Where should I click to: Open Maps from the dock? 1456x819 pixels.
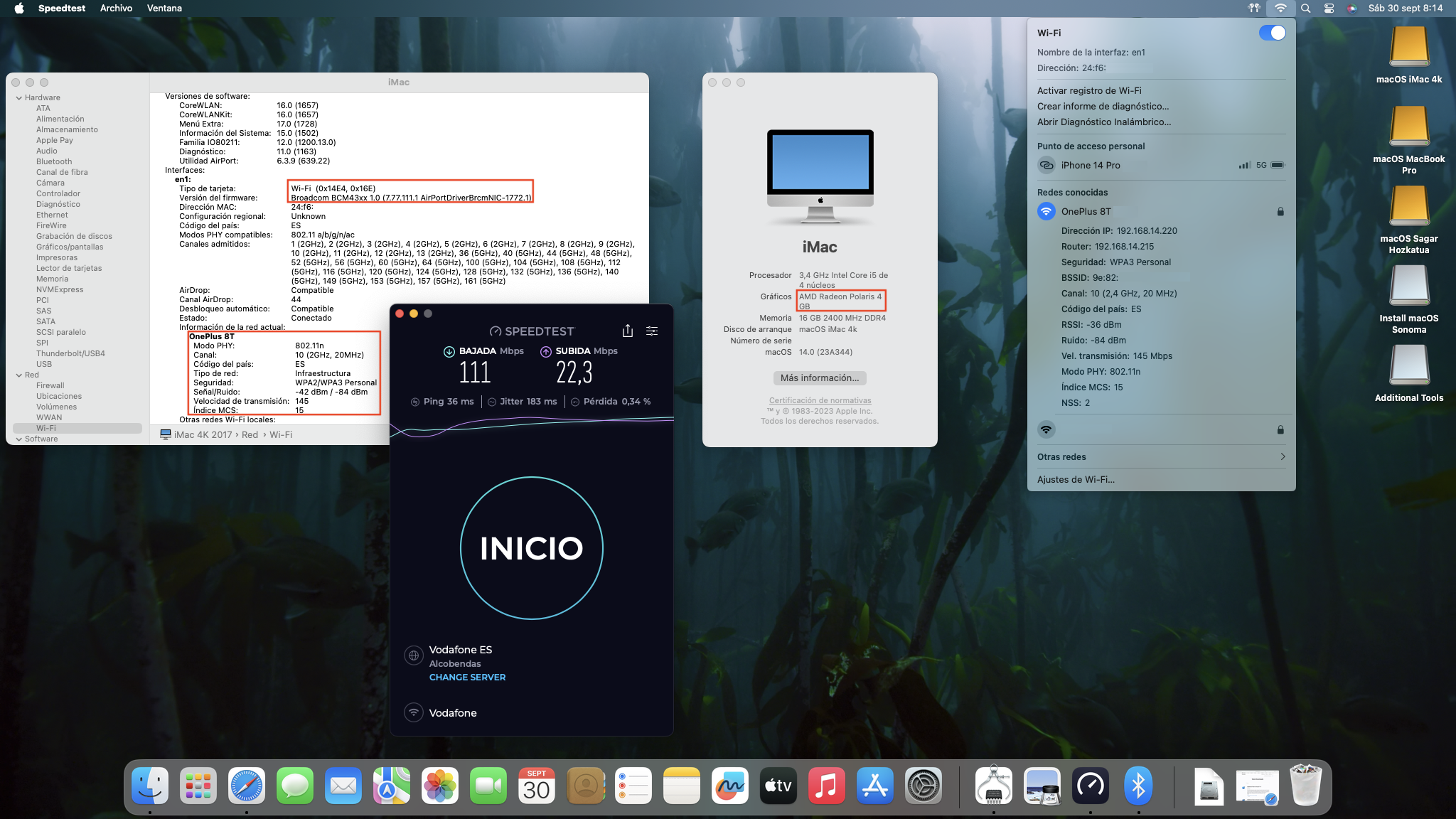point(392,786)
